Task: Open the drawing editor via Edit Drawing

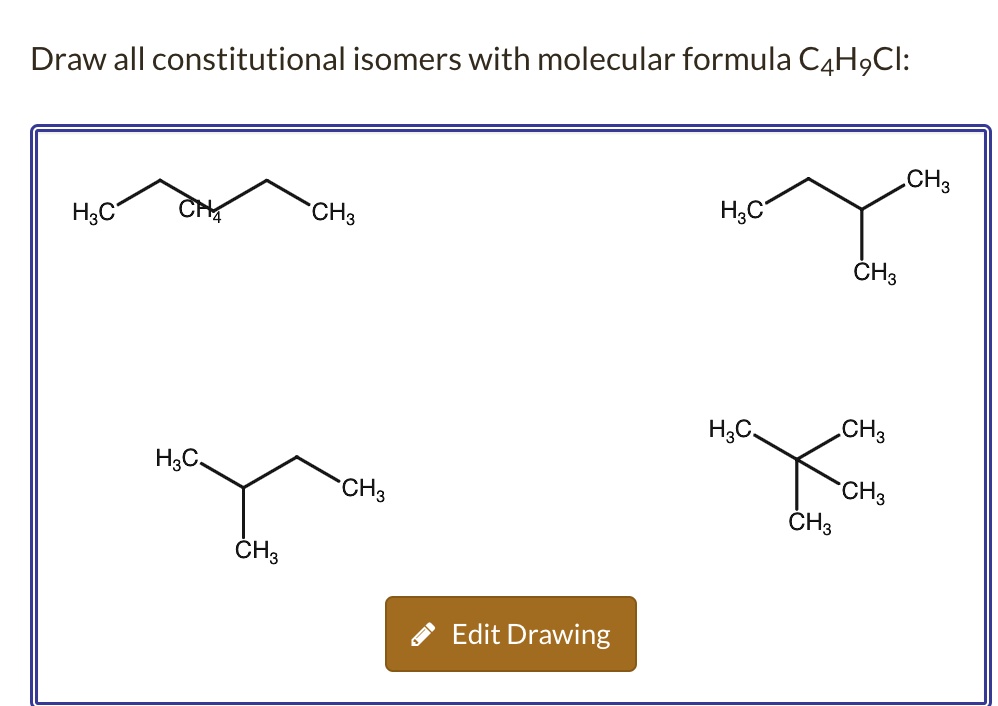Action: click(510, 632)
